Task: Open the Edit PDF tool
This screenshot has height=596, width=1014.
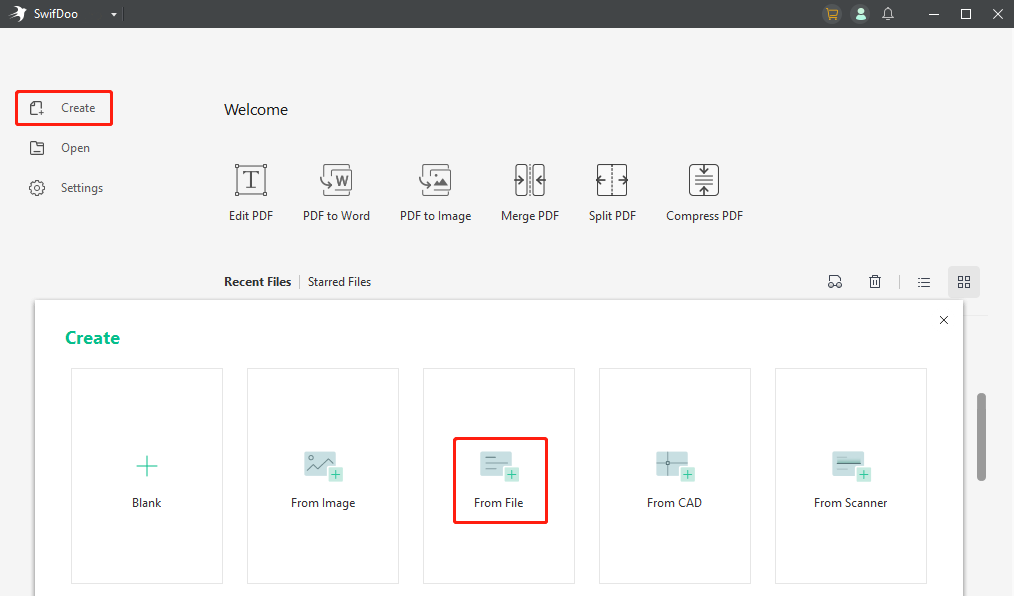Action: click(x=251, y=193)
